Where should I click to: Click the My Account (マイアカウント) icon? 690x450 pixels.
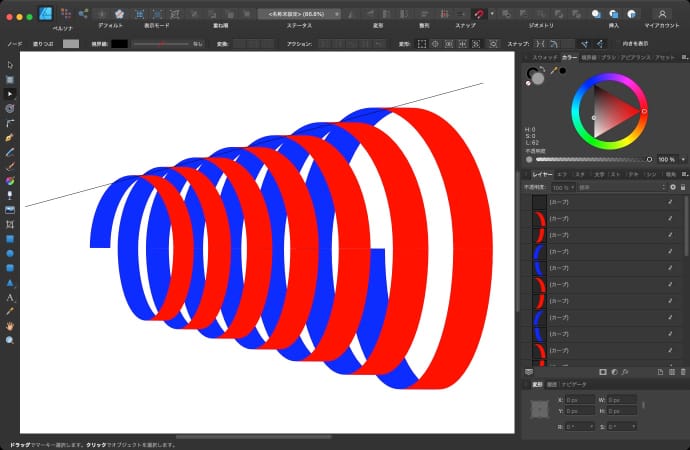click(662, 13)
